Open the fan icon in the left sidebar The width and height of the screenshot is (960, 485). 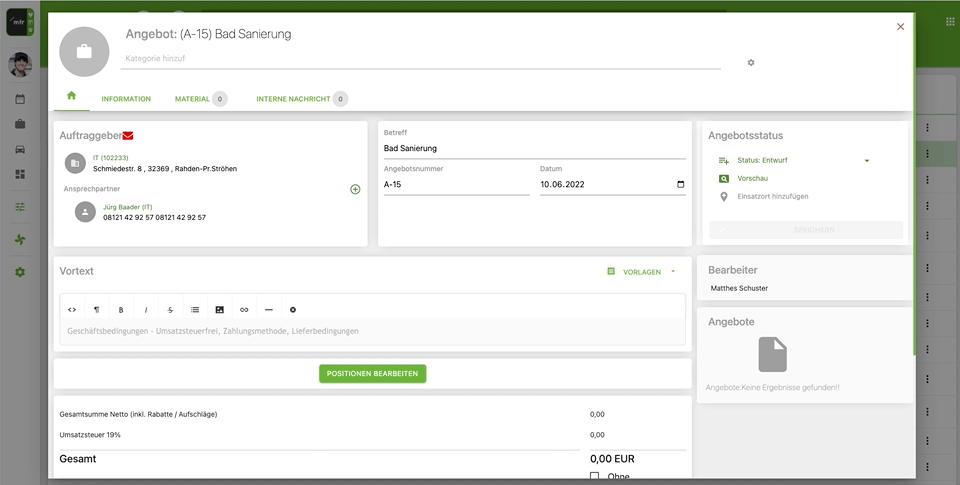[x=20, y=239]
